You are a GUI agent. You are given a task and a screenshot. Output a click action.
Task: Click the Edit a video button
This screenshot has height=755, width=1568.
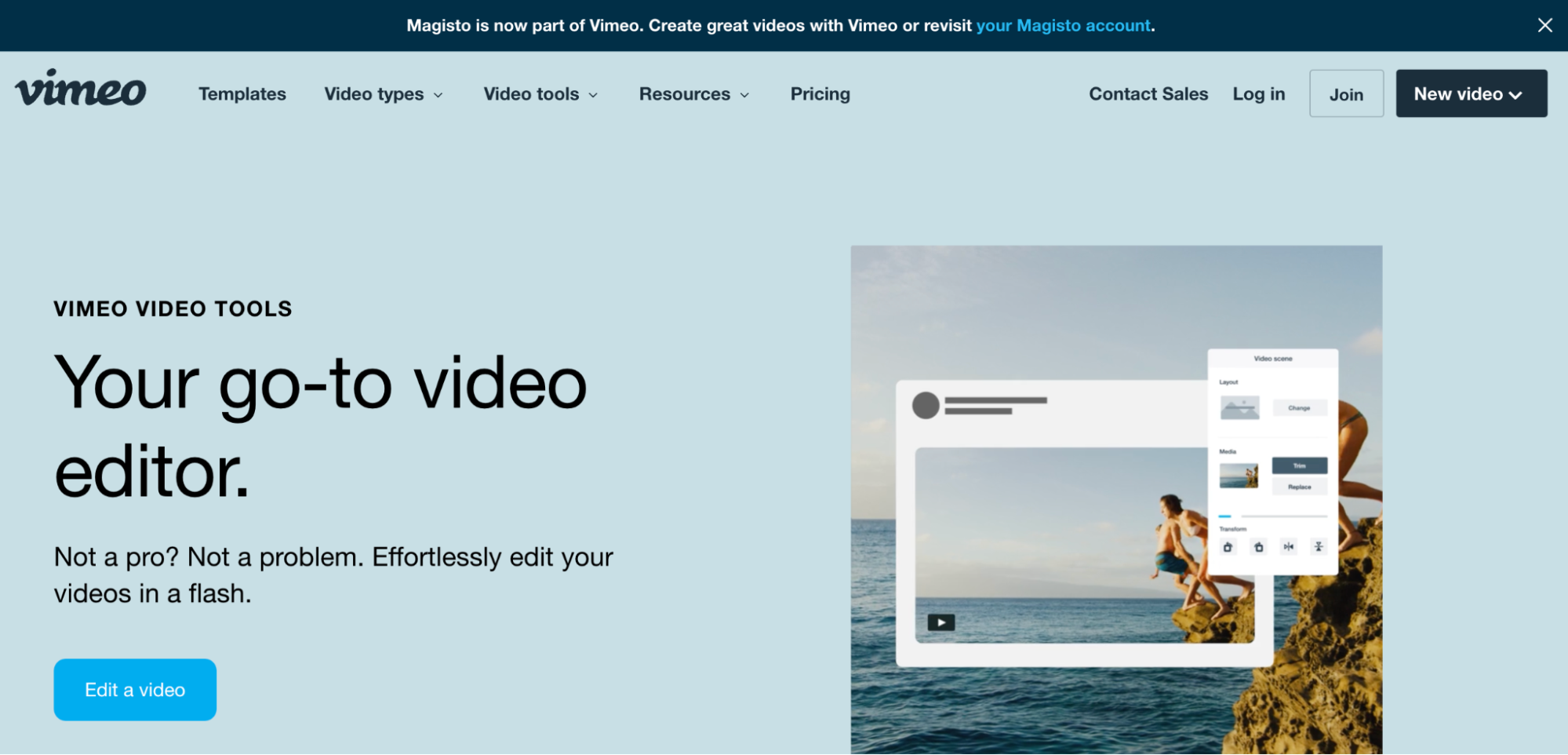pos(135,689)
